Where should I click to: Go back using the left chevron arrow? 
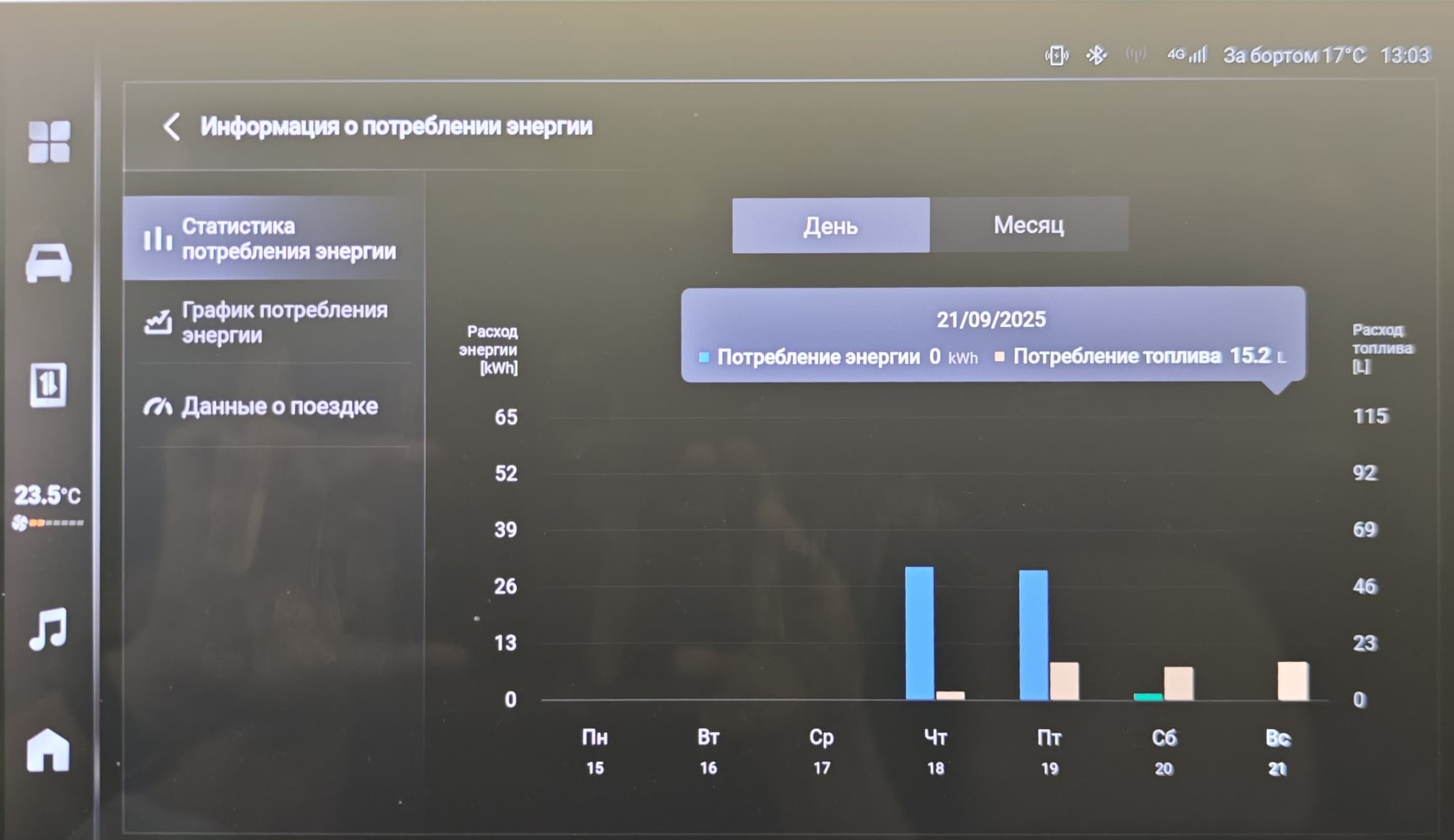click(x=171, y=127)
